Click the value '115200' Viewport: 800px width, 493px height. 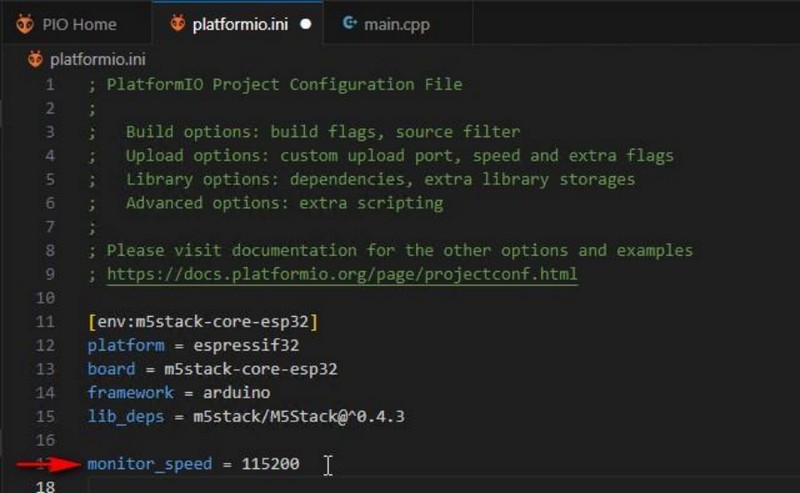click(270, 464)
